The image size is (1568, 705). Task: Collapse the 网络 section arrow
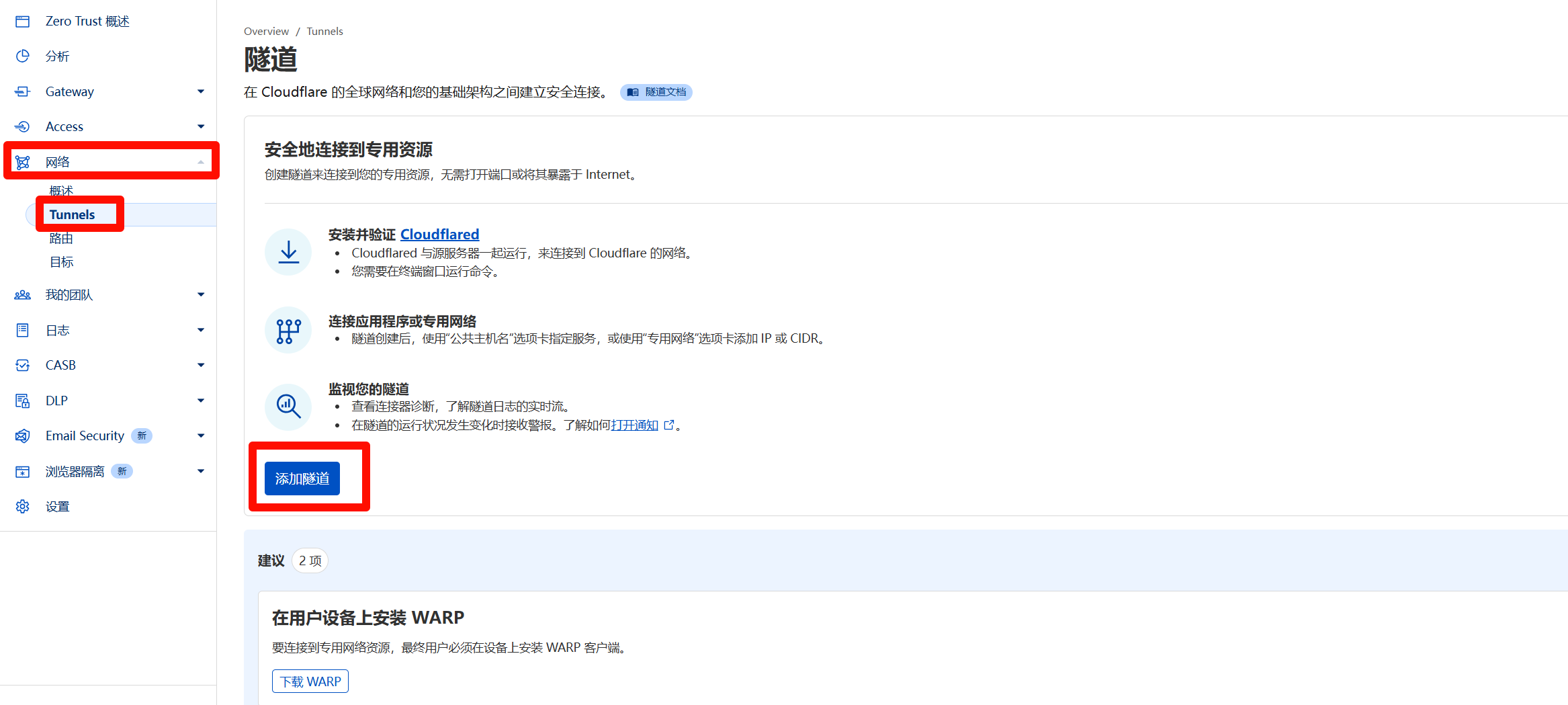(x=200, y=162)
